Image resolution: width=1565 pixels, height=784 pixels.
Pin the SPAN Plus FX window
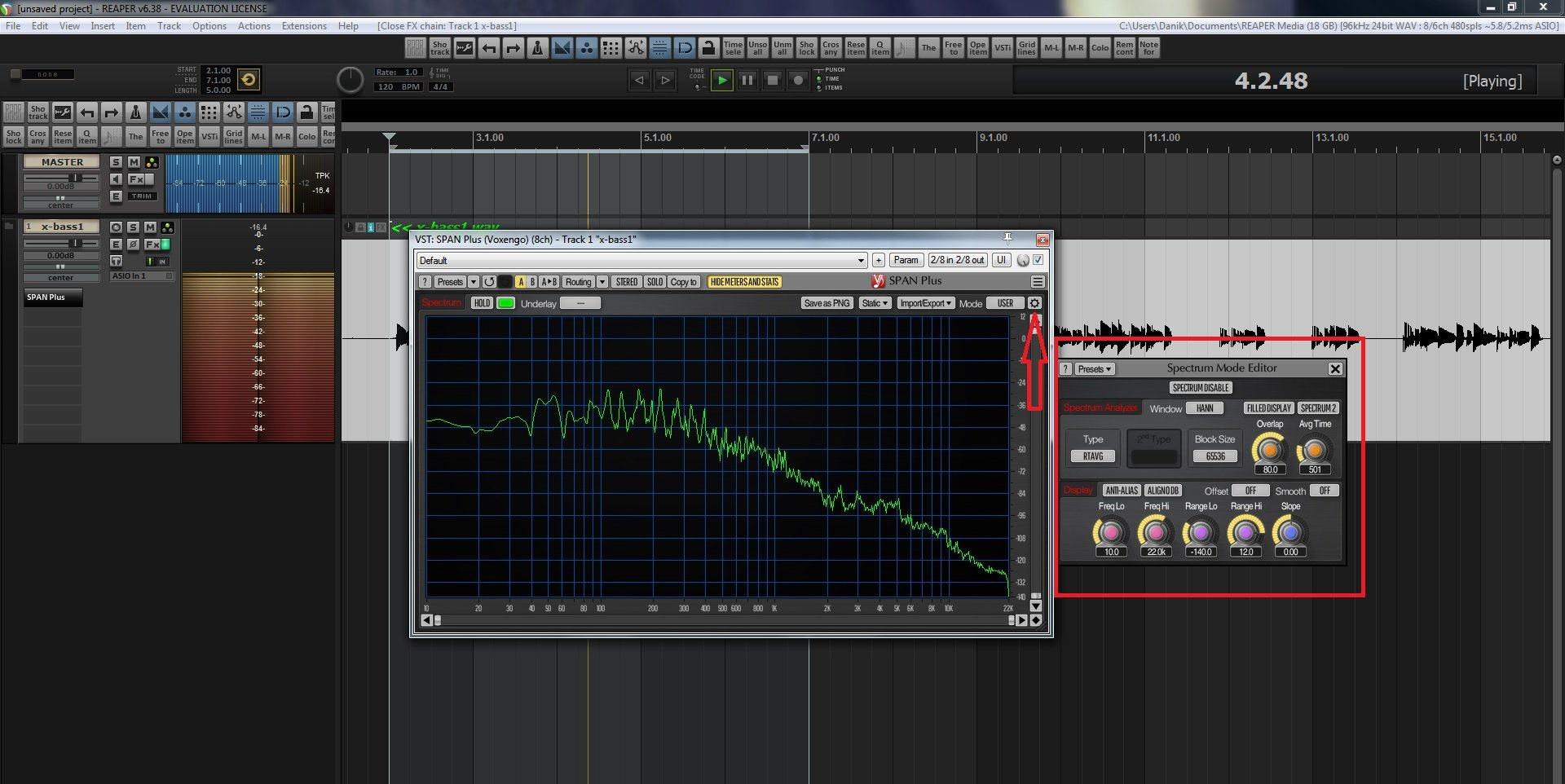1007,238
